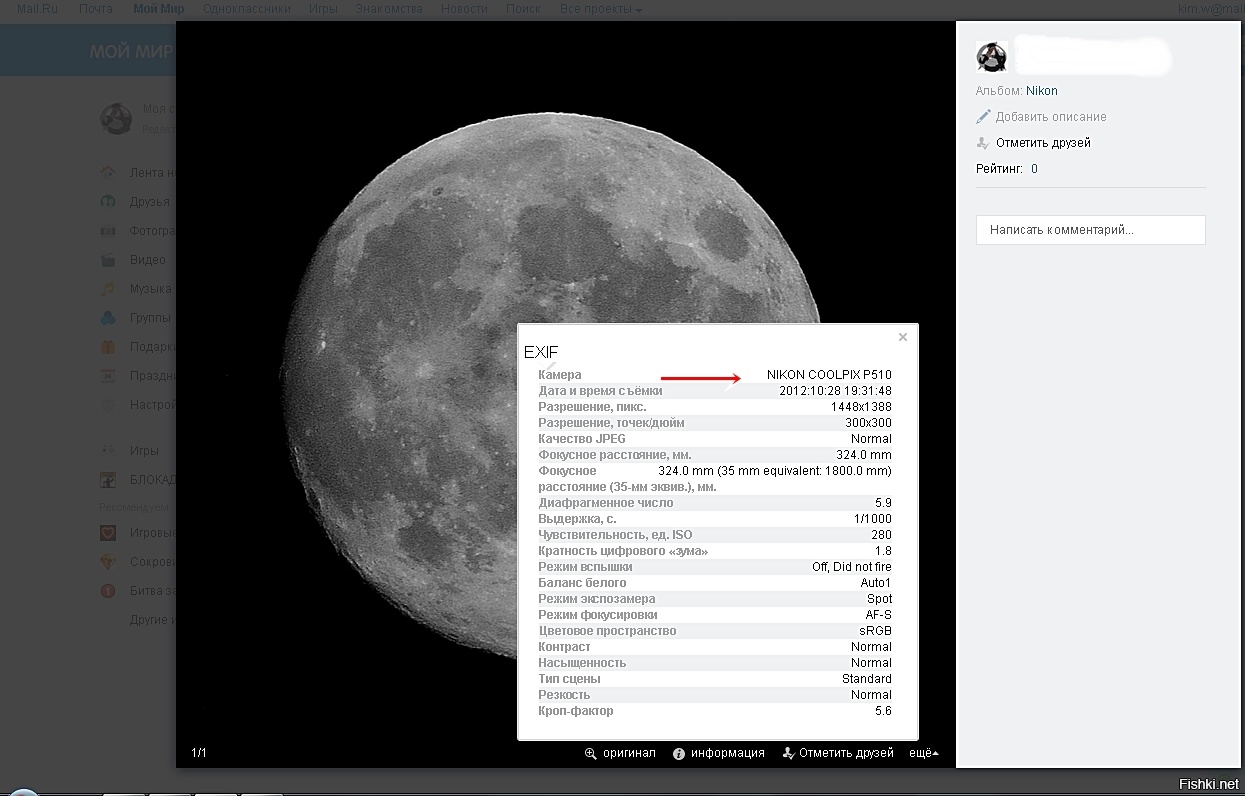
Task: Open Знакомства in top navigation
Action: [x=389, y=9]
